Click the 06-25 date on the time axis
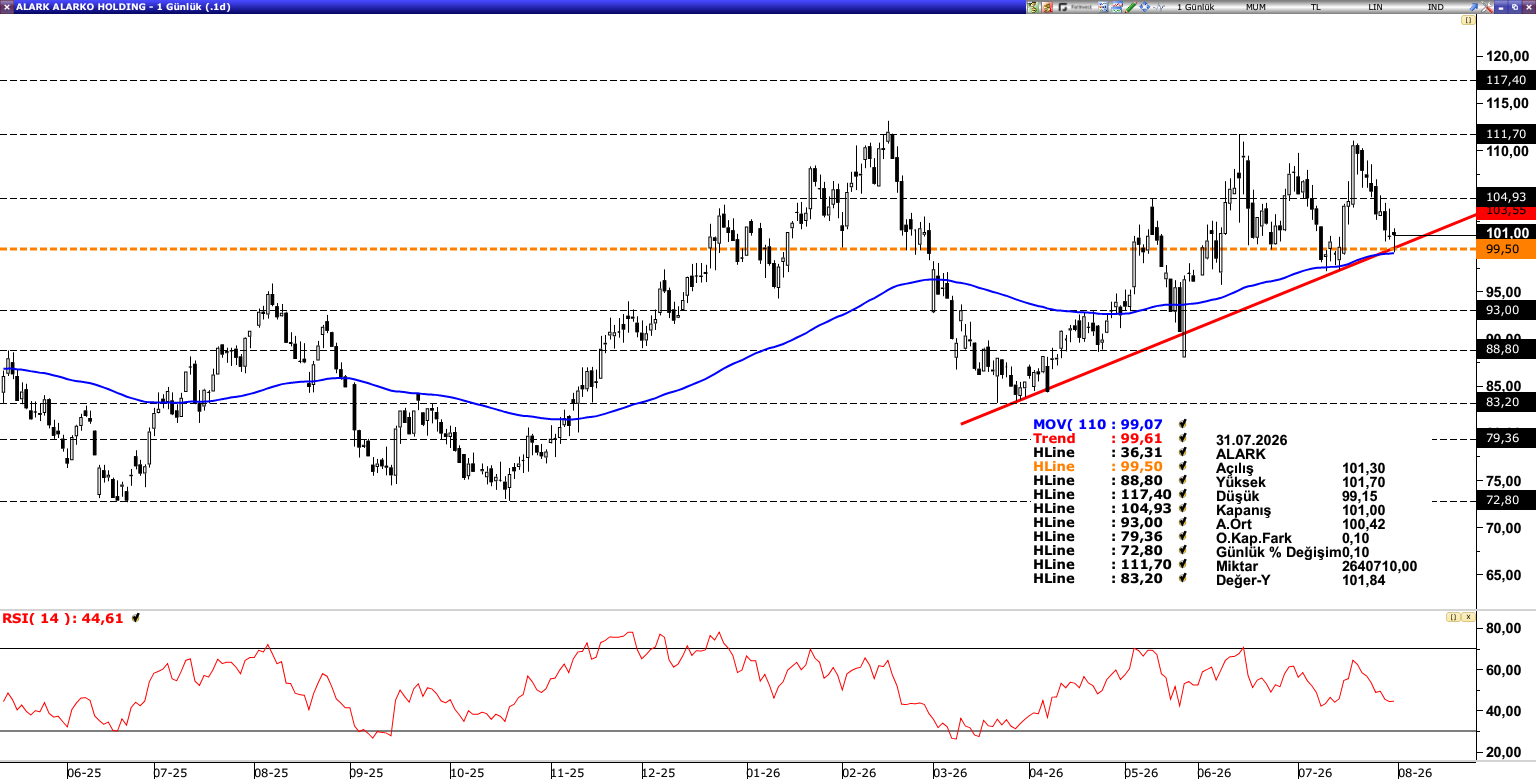The image size is (1536, 779). 84,773
